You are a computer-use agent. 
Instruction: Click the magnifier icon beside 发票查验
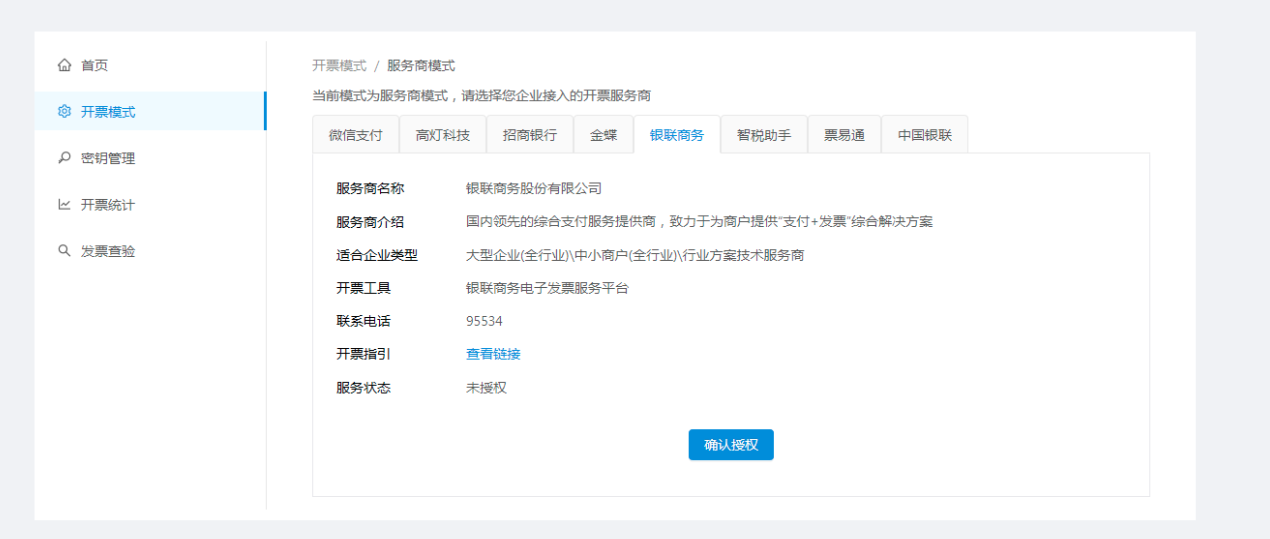coord(64,251)
